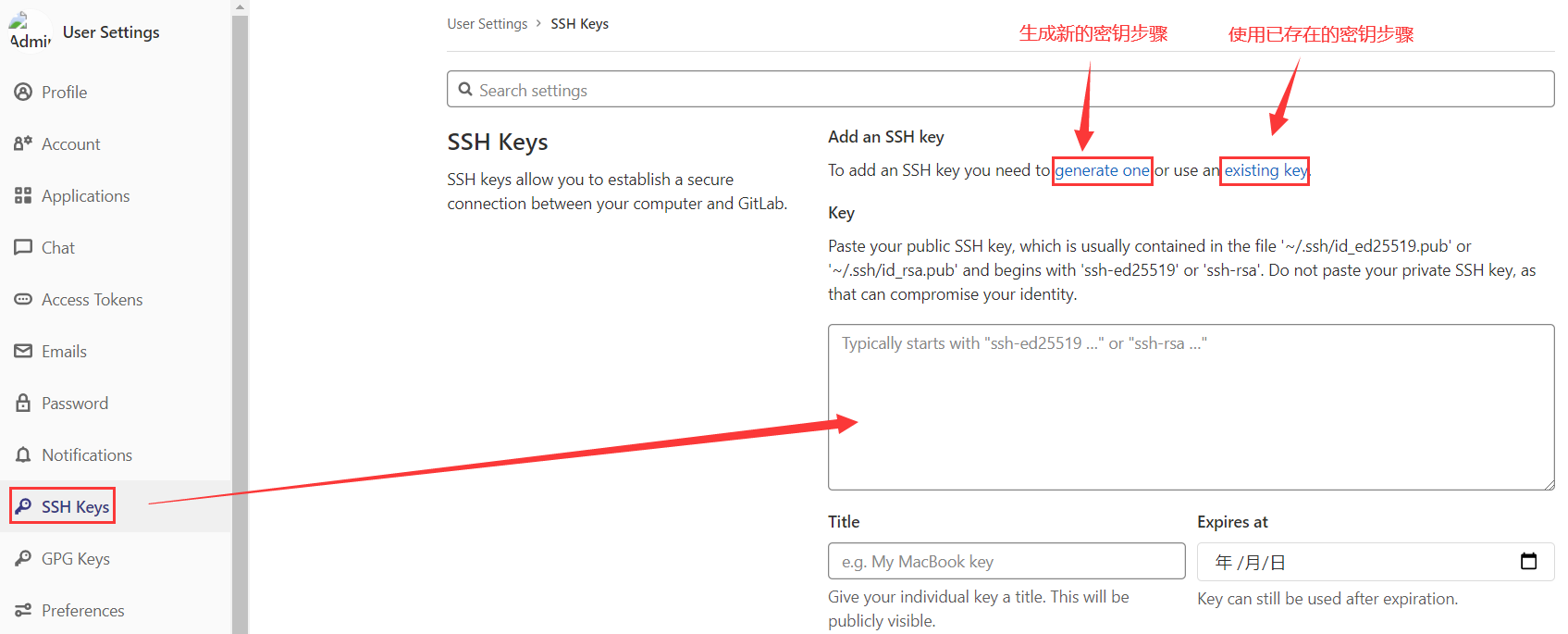Click the Title input field

(1006, 562)
